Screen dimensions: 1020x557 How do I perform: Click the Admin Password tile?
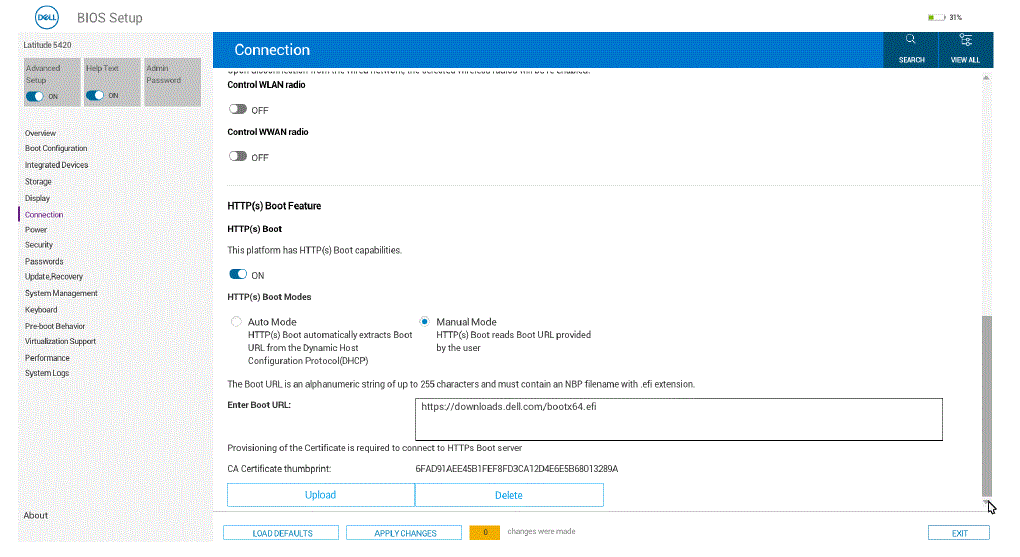pos(172,82)
